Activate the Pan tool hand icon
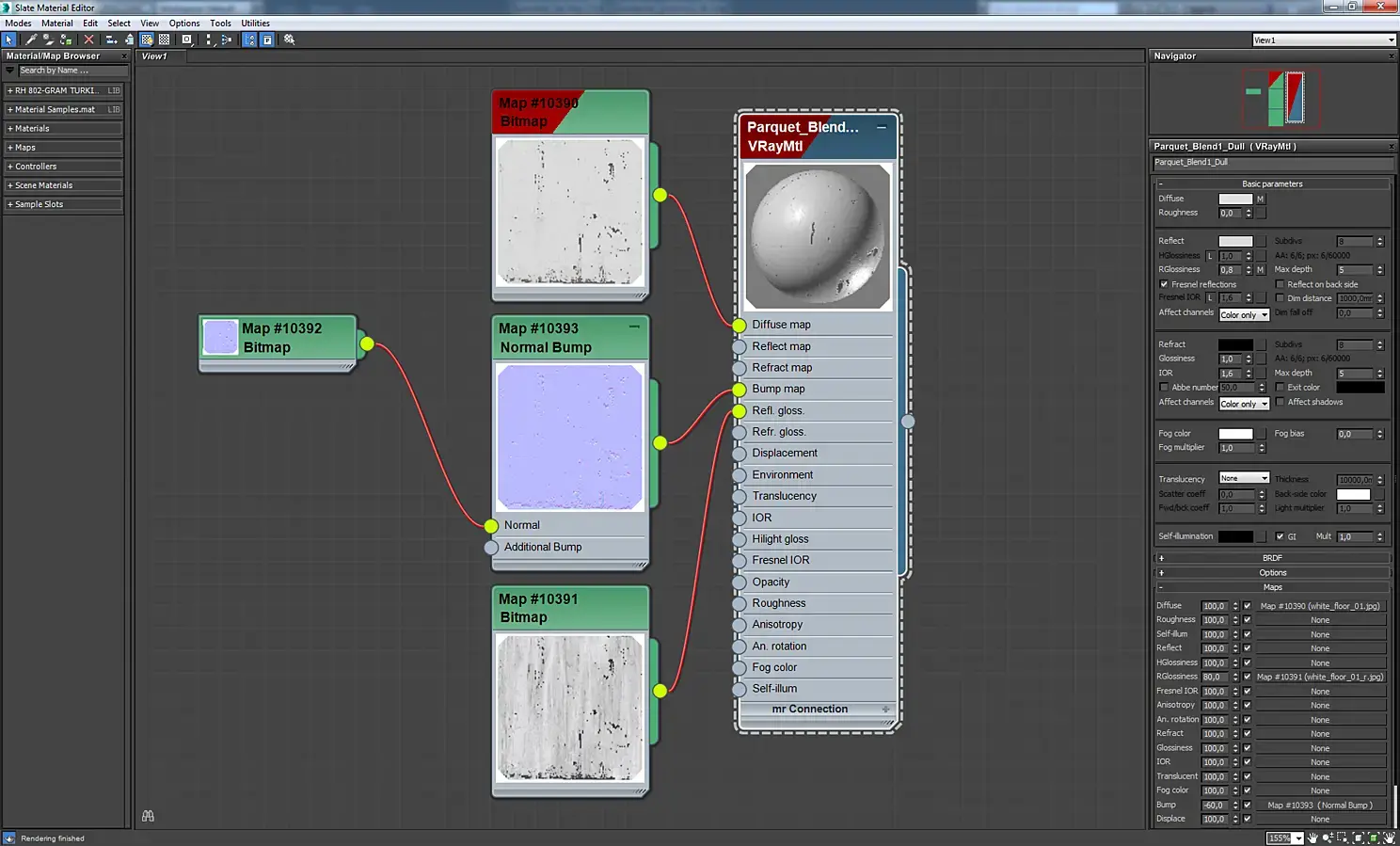Image resolution: width=1400 pixels, height=846 pixels. [x=1312, y=838]
